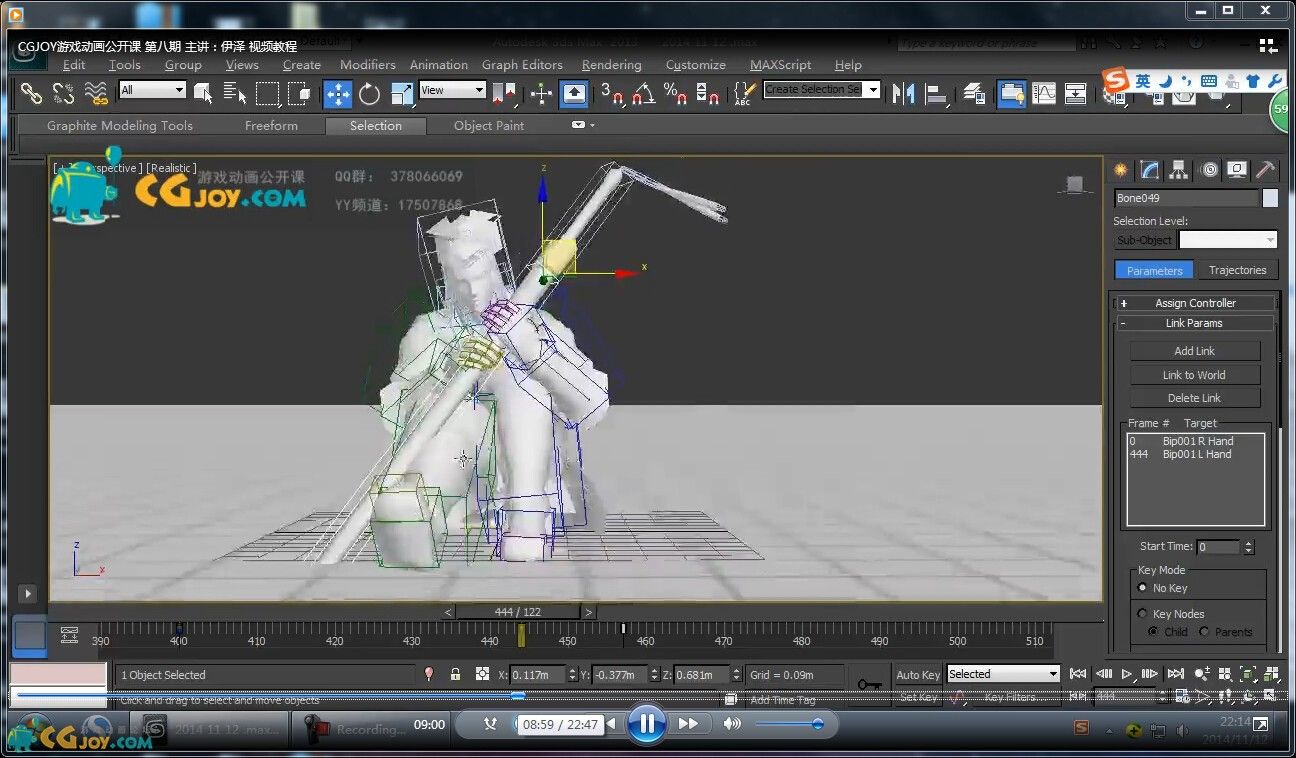Open the Display command panel tab
Image resolution: width=1296 pixels, height=758 pixels.
click(1237, 169)
